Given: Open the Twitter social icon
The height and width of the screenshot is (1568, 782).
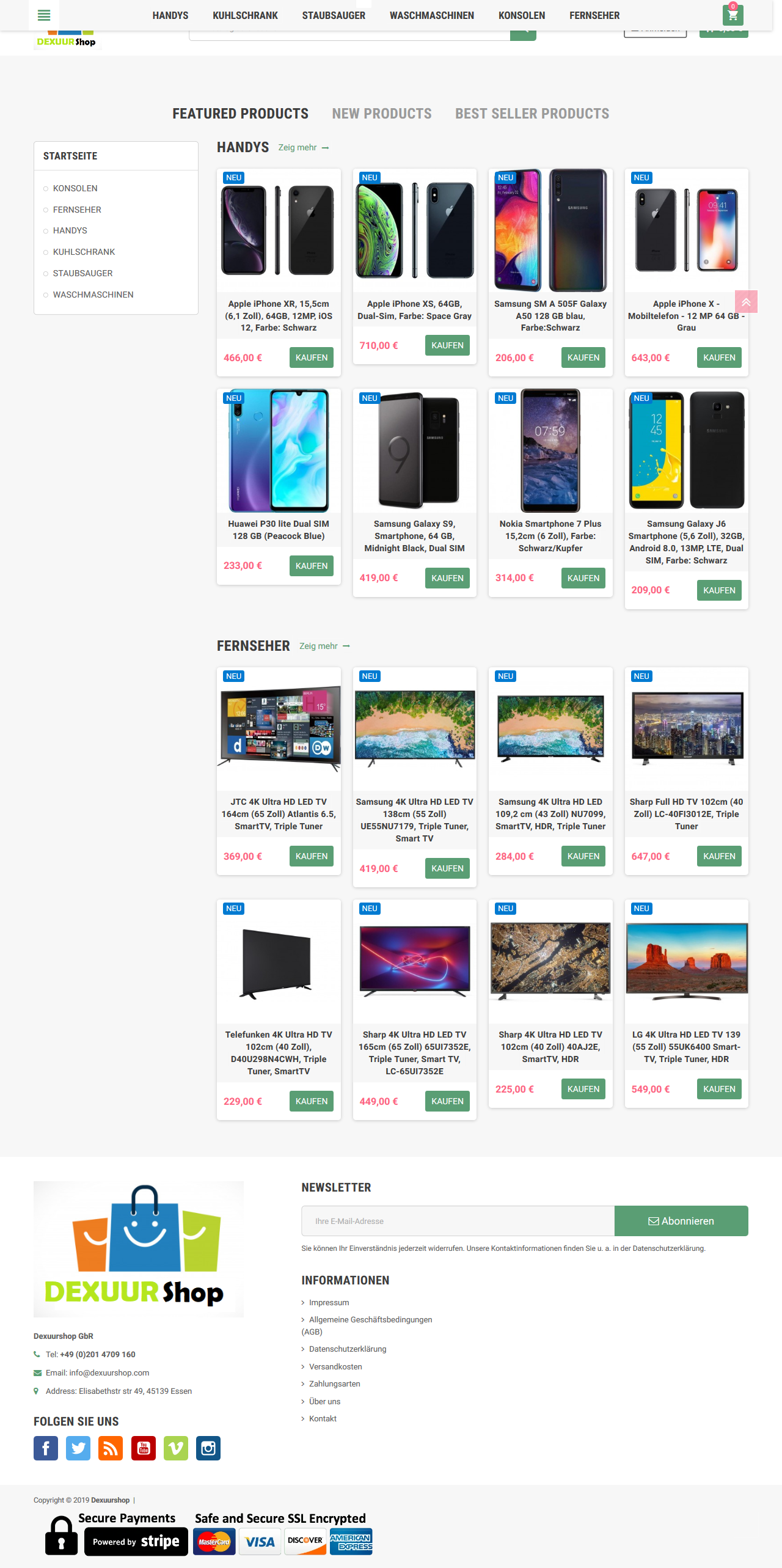Looking at the screenshot, I should pyautogui.click(x=78, y=1448).
